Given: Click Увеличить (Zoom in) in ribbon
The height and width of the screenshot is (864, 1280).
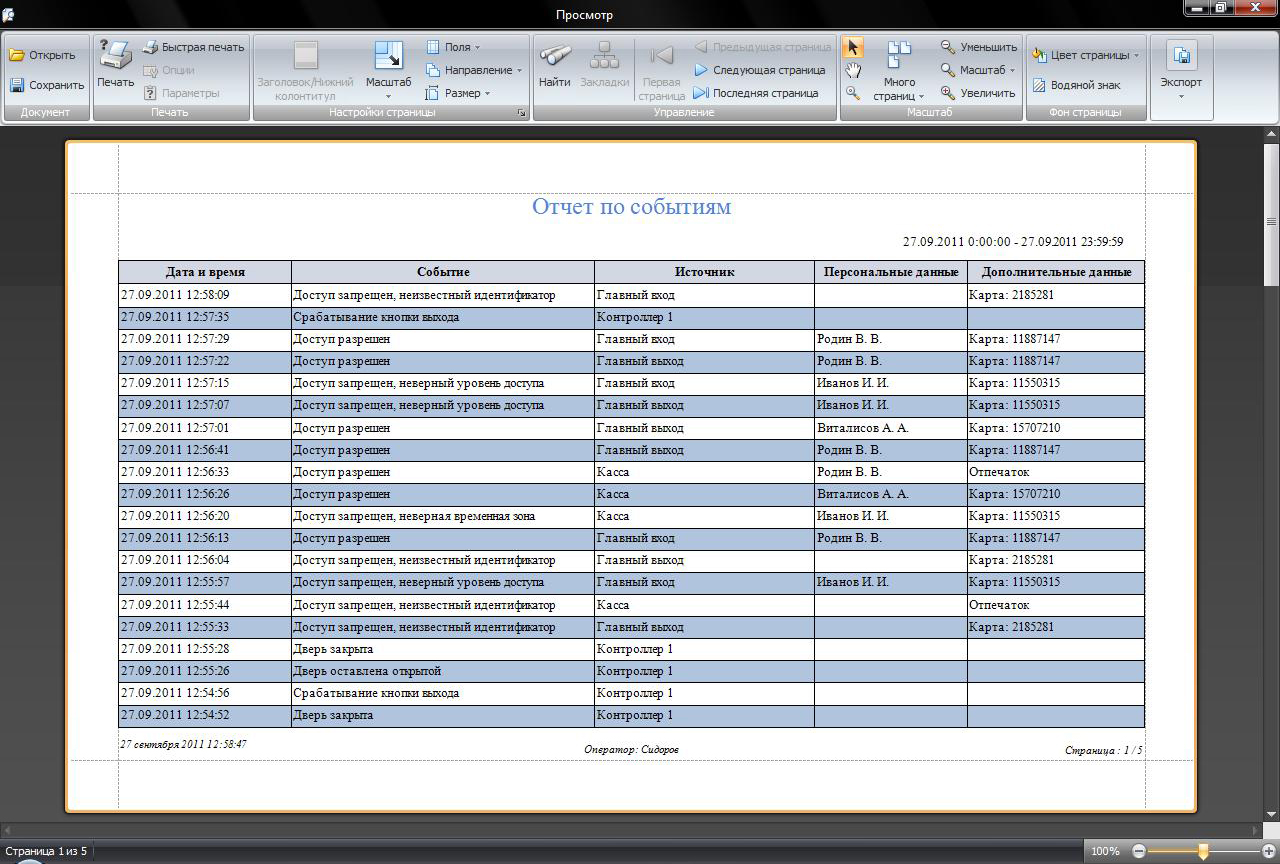Looking at the screenshot, I should coord(979,93).
